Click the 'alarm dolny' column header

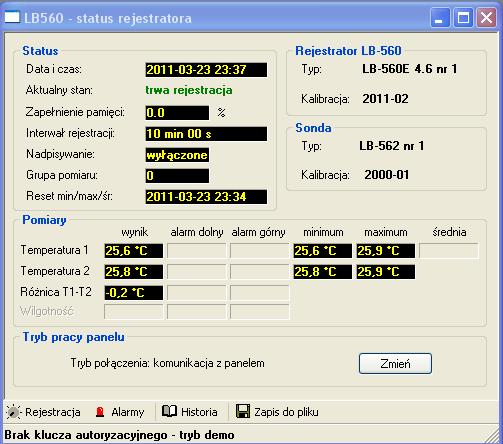pyautogui.click(x=197, y=232)
